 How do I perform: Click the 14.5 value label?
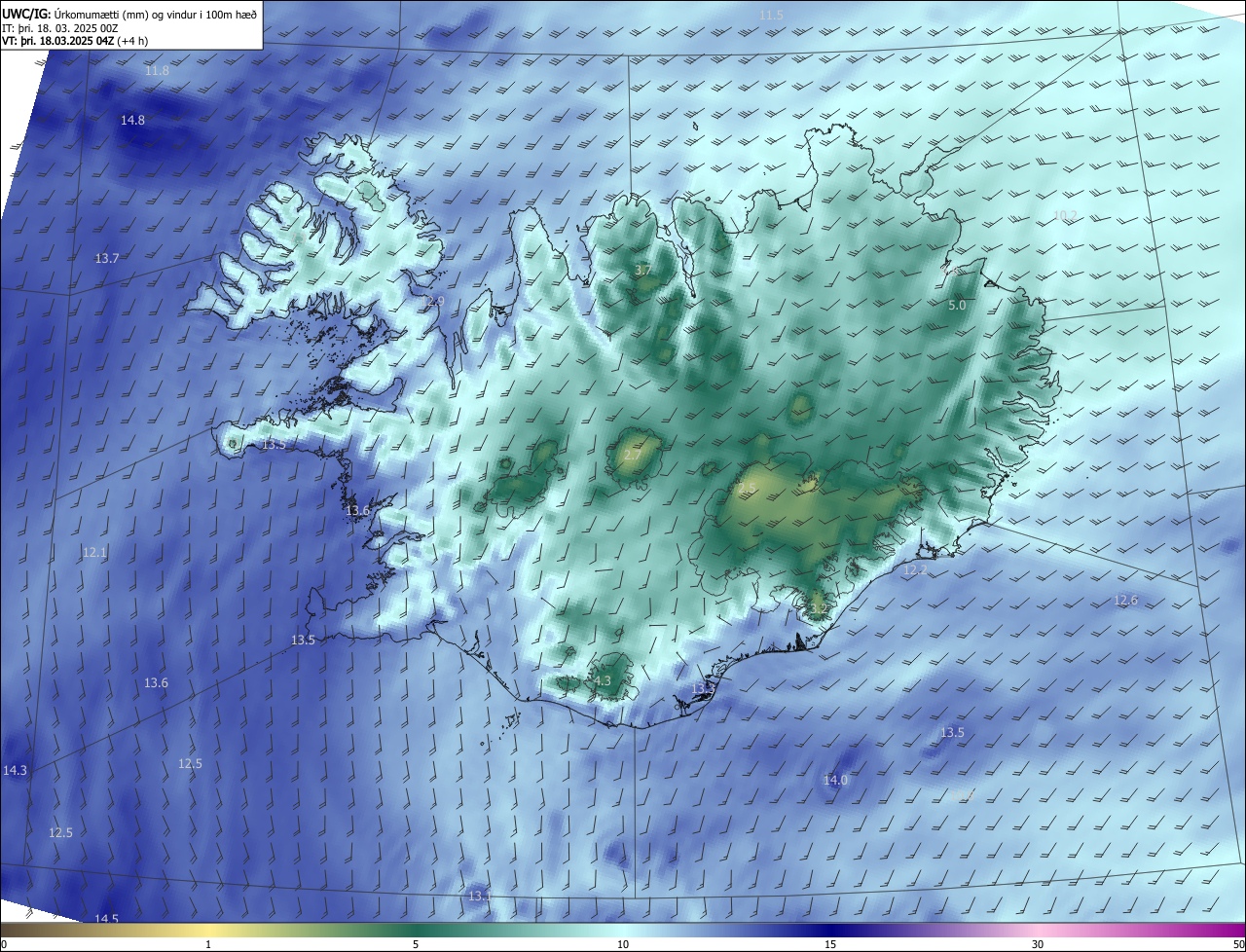pos(106,920)
